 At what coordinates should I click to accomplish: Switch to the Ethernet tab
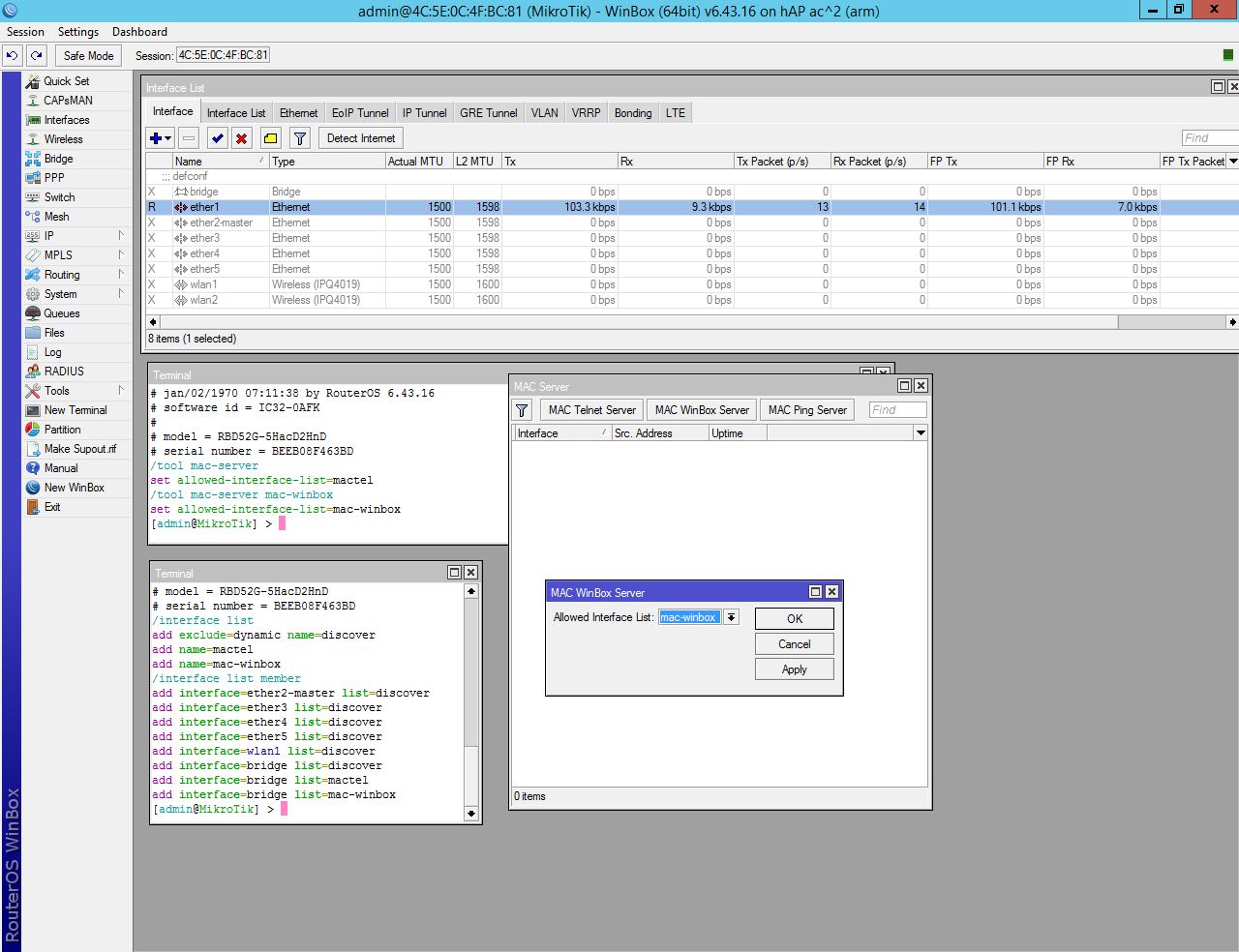click(298, 113)
